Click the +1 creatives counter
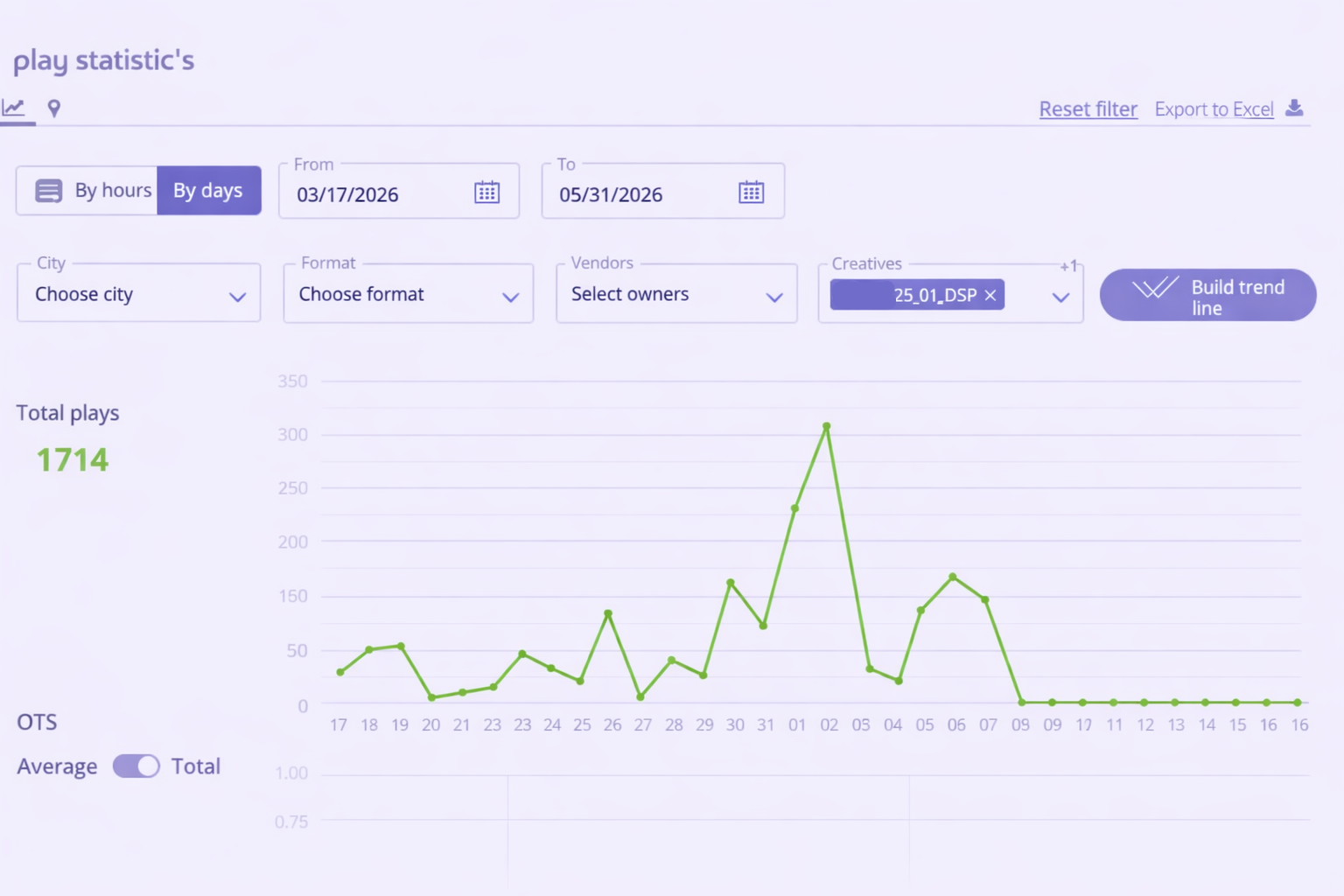1344x896 pixels. (x=1068, y=266)
